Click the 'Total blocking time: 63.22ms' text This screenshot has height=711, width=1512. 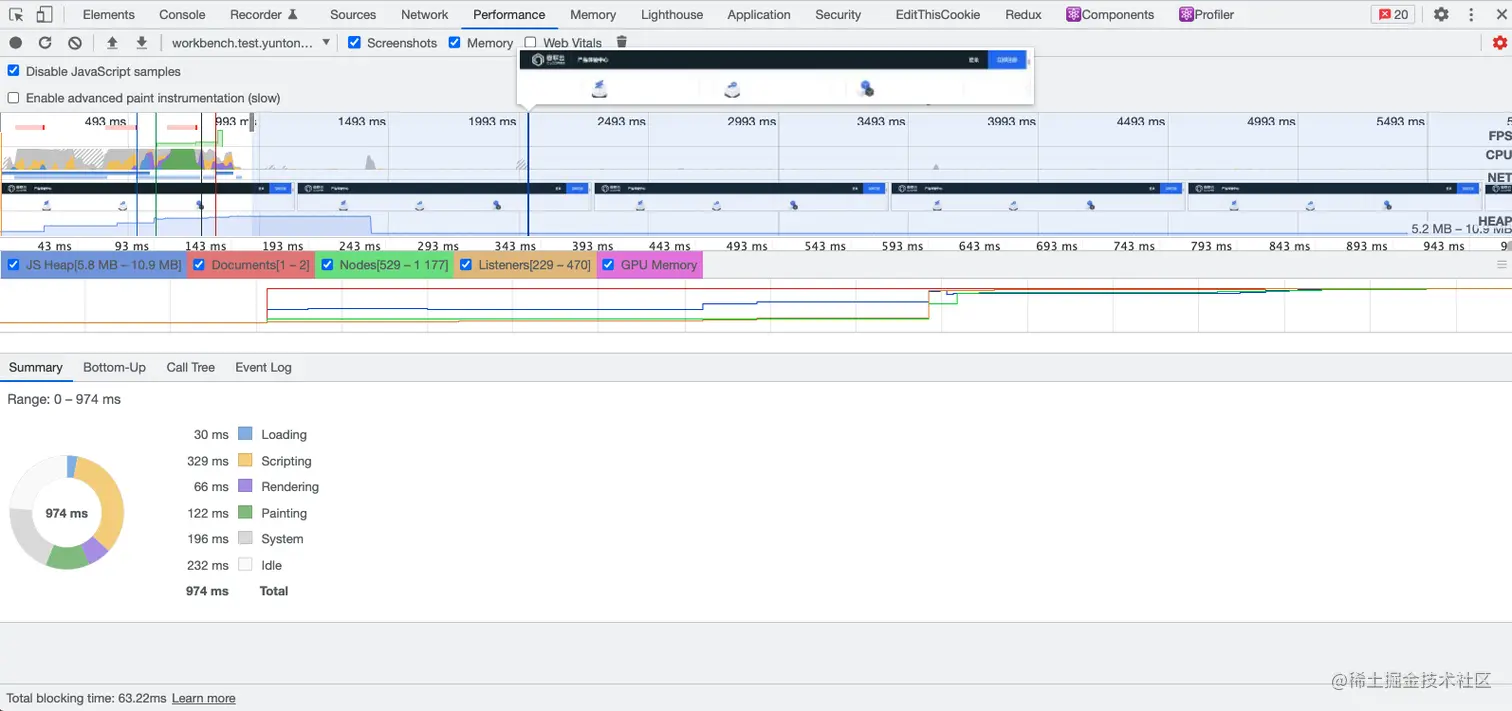87,698
